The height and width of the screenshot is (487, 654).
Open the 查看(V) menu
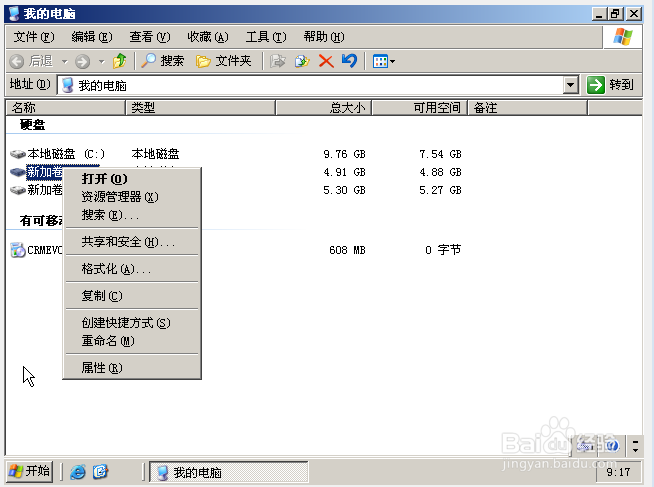150,37
